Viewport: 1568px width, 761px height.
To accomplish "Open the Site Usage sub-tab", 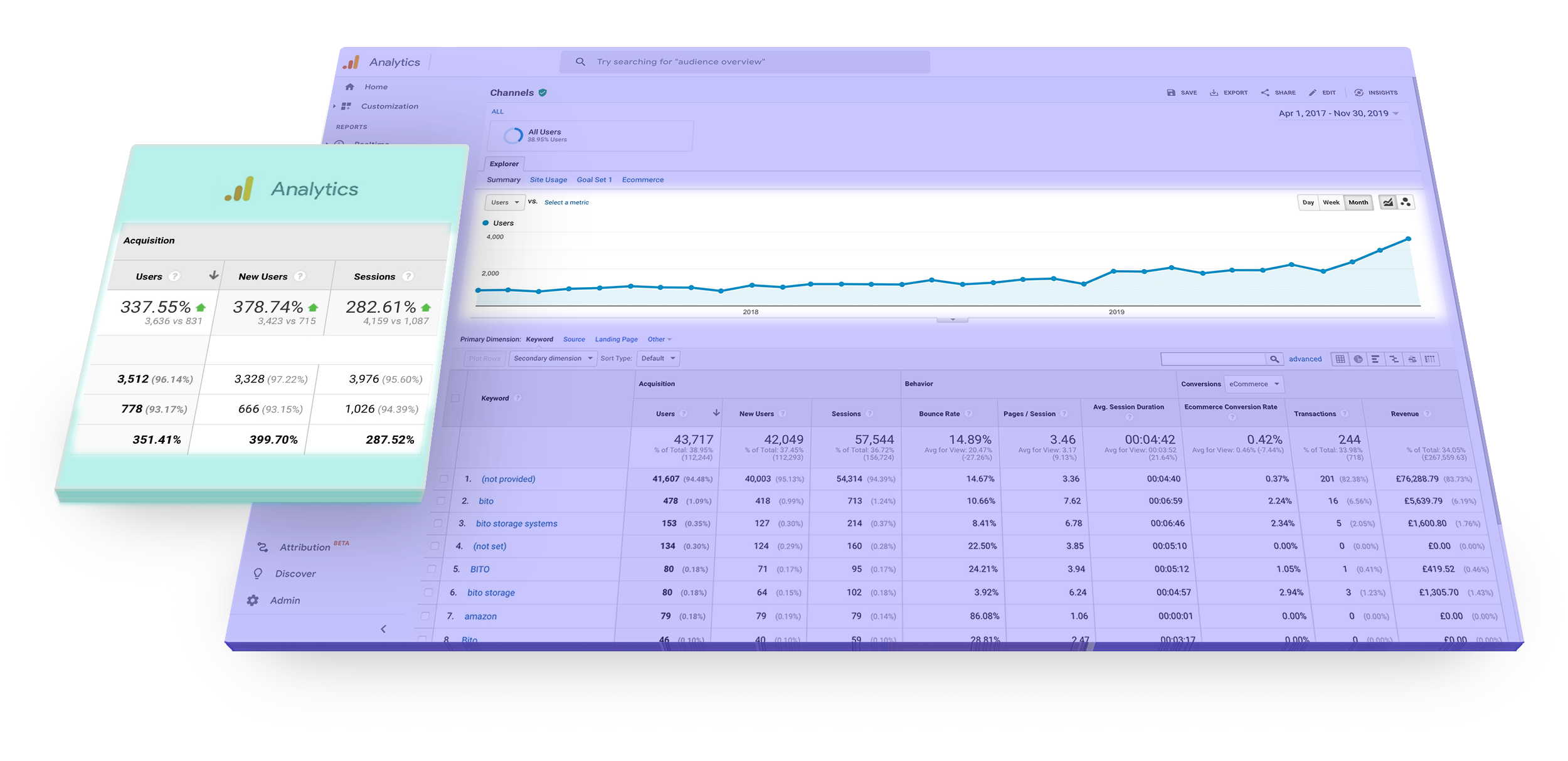I will (x=548, y=180).
